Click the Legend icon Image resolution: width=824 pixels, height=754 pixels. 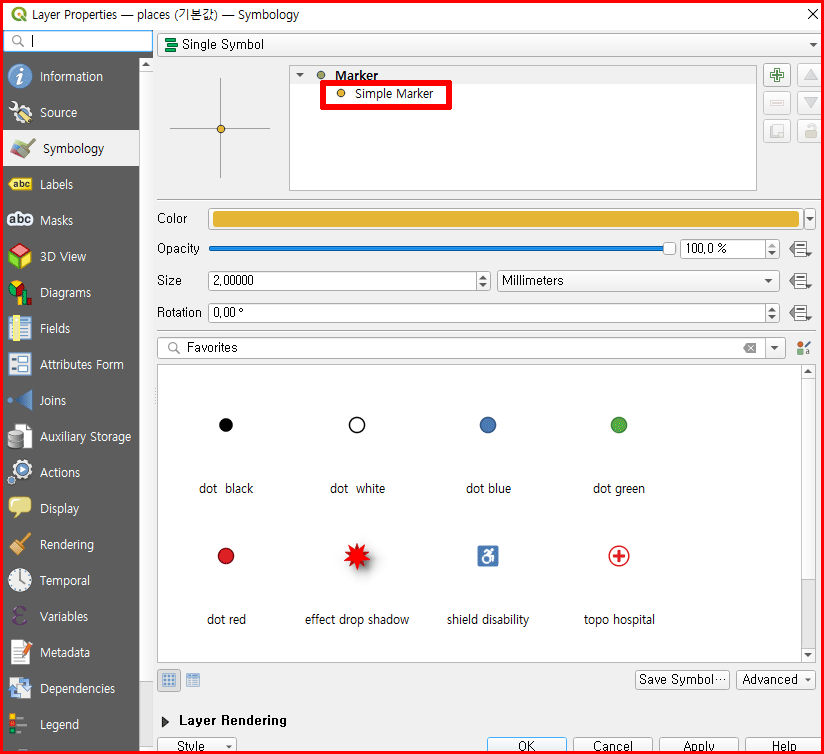coord(18,724)
